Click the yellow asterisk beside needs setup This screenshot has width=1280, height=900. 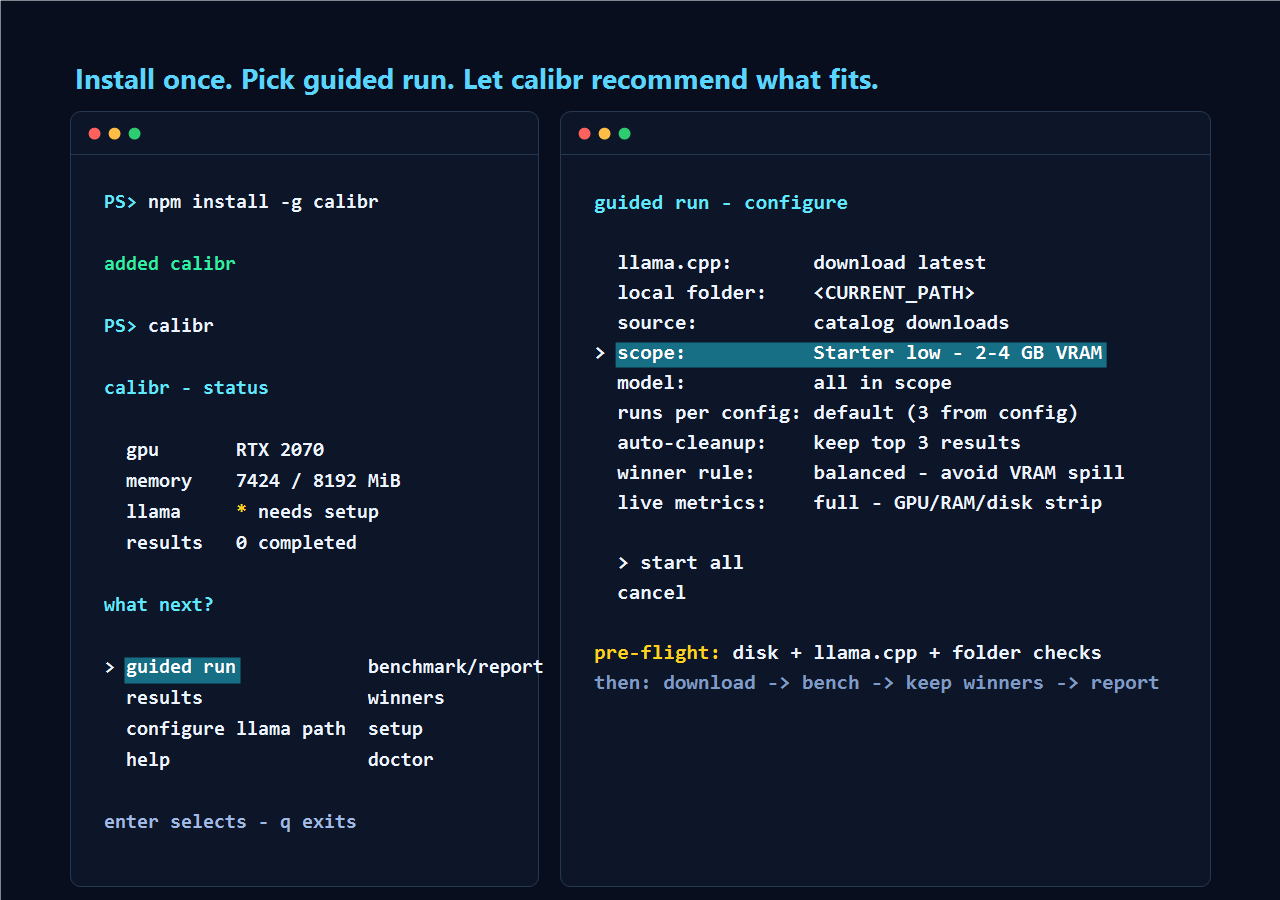click(x=241, y=512)
